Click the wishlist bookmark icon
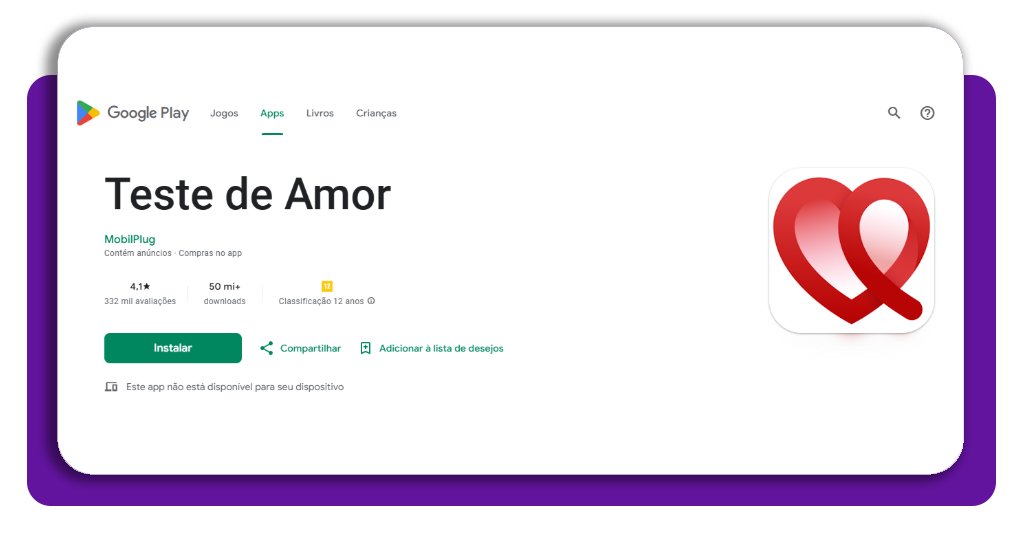The image size is (1024, 536). pyautogui.click(x=366, y=348)
